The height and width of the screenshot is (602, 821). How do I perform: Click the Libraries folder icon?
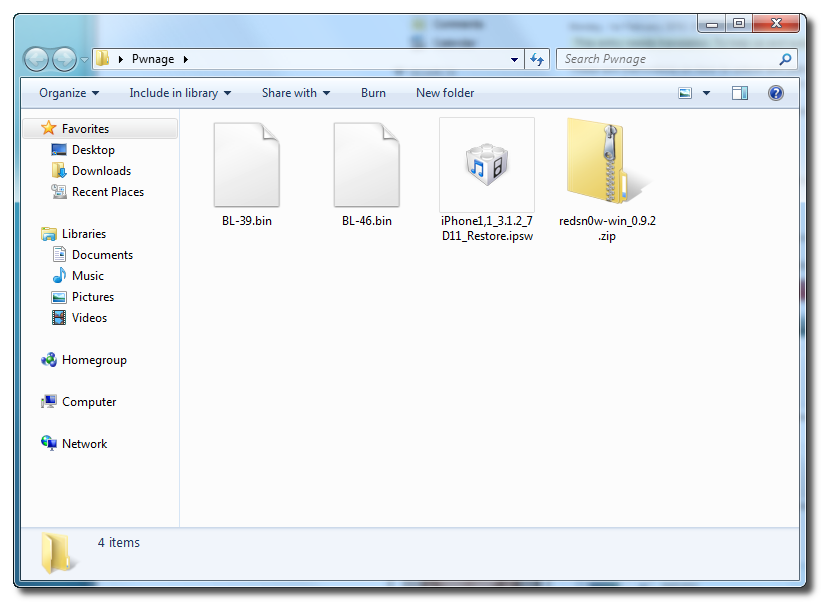pyautogui.click(x=49, y=234)
